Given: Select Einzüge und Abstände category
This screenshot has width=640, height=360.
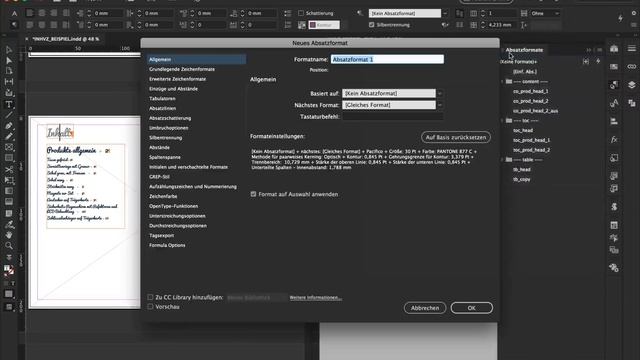Looking at the screenshot, I should 173,89.
